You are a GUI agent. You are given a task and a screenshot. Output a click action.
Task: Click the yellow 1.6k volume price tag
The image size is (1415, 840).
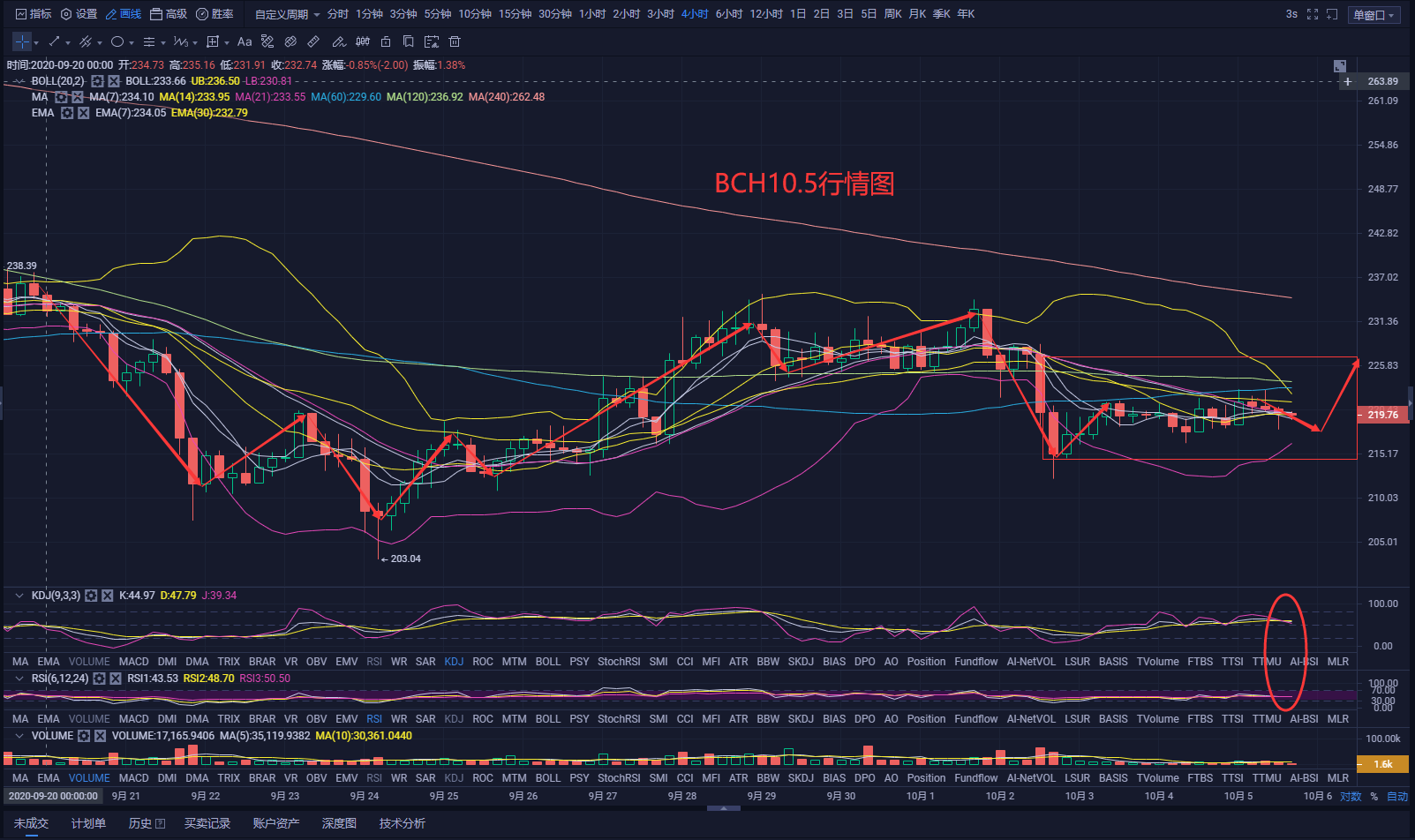(x=1381, y=764)
